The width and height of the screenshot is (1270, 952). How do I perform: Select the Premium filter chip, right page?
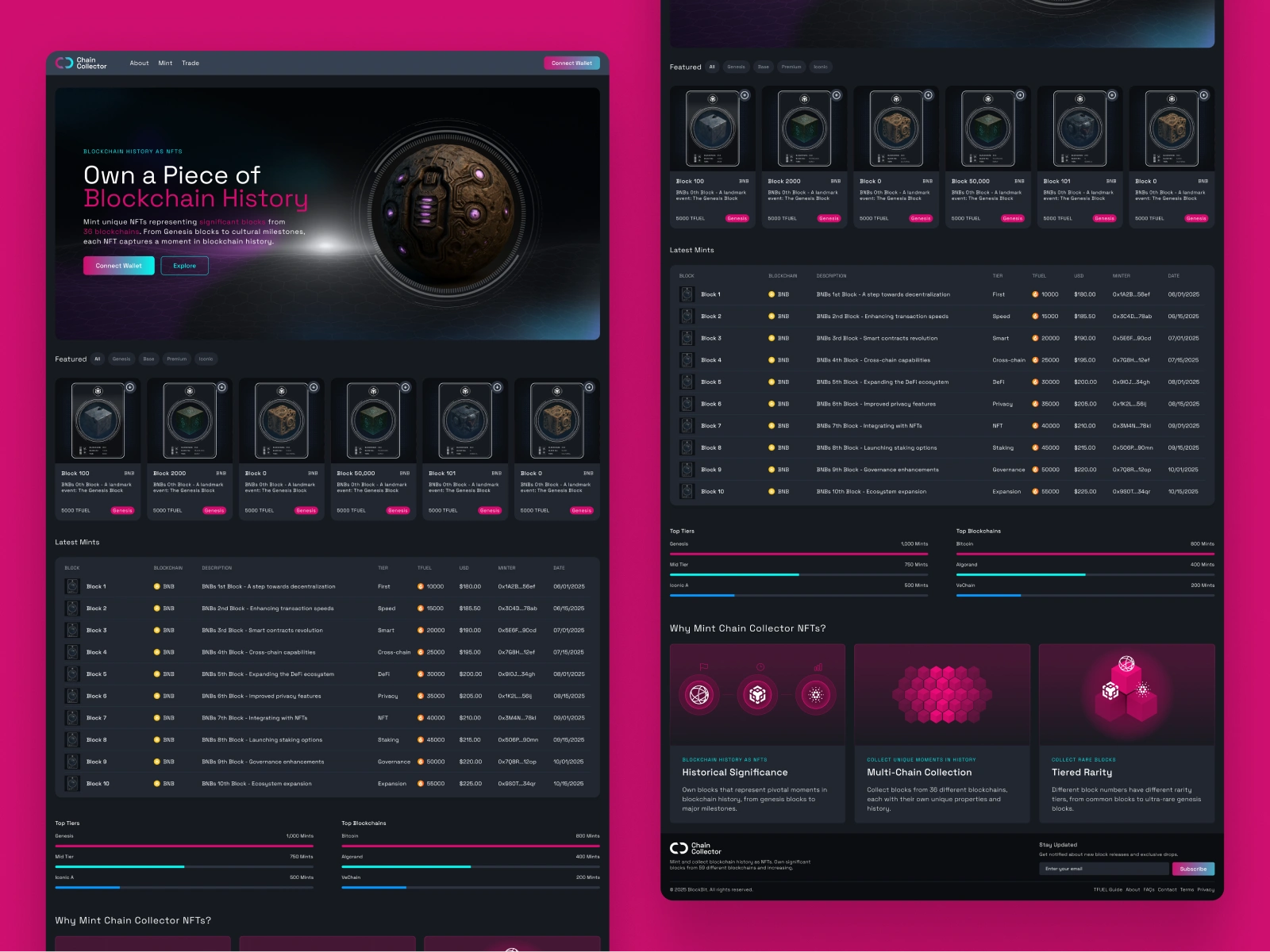pos(791,67)
